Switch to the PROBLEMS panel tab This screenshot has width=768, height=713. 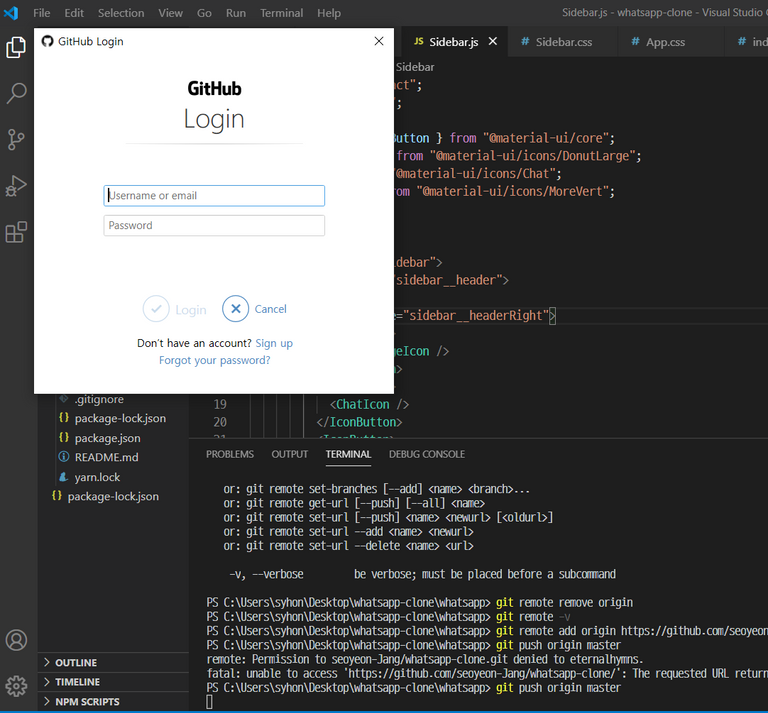[230, 454]
